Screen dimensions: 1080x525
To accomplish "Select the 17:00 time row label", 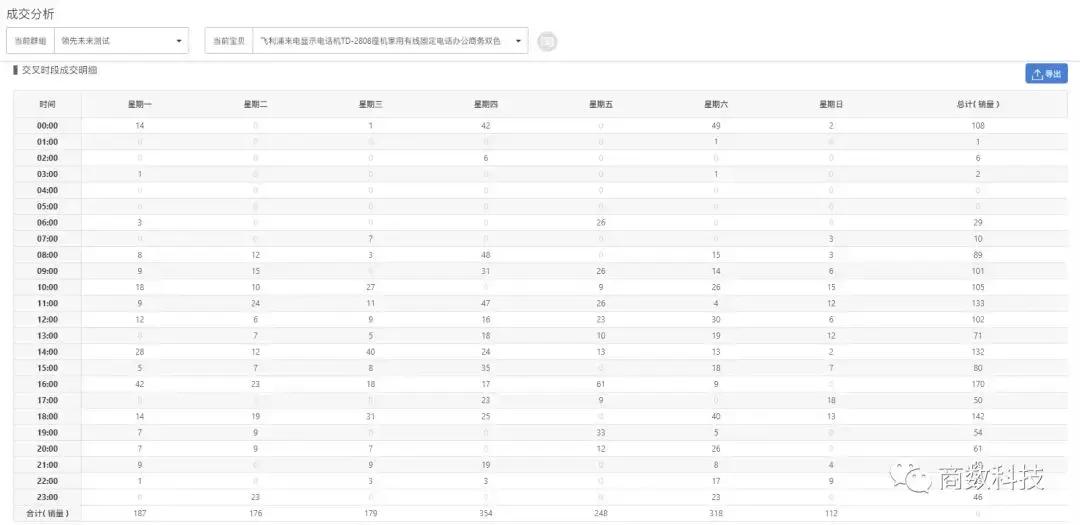I will 48,400.
